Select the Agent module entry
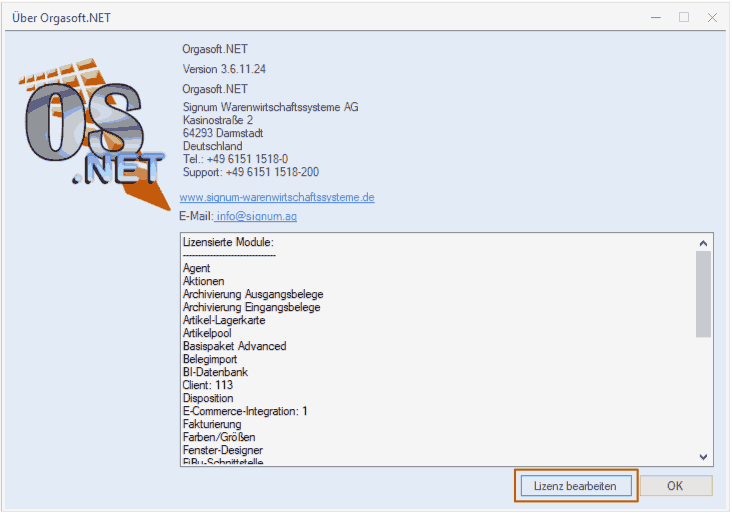 [x=197, y=269]
